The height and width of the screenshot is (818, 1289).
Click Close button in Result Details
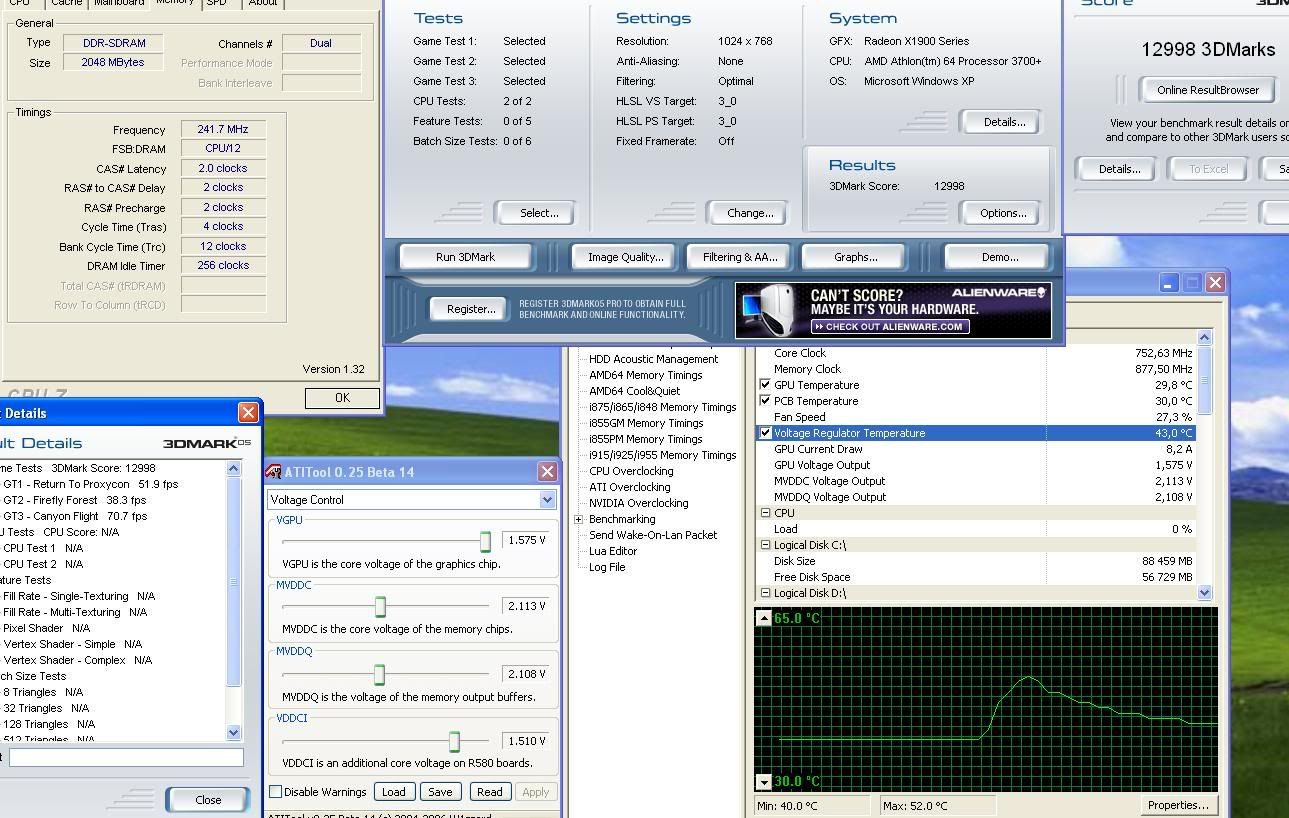point(208,800)
